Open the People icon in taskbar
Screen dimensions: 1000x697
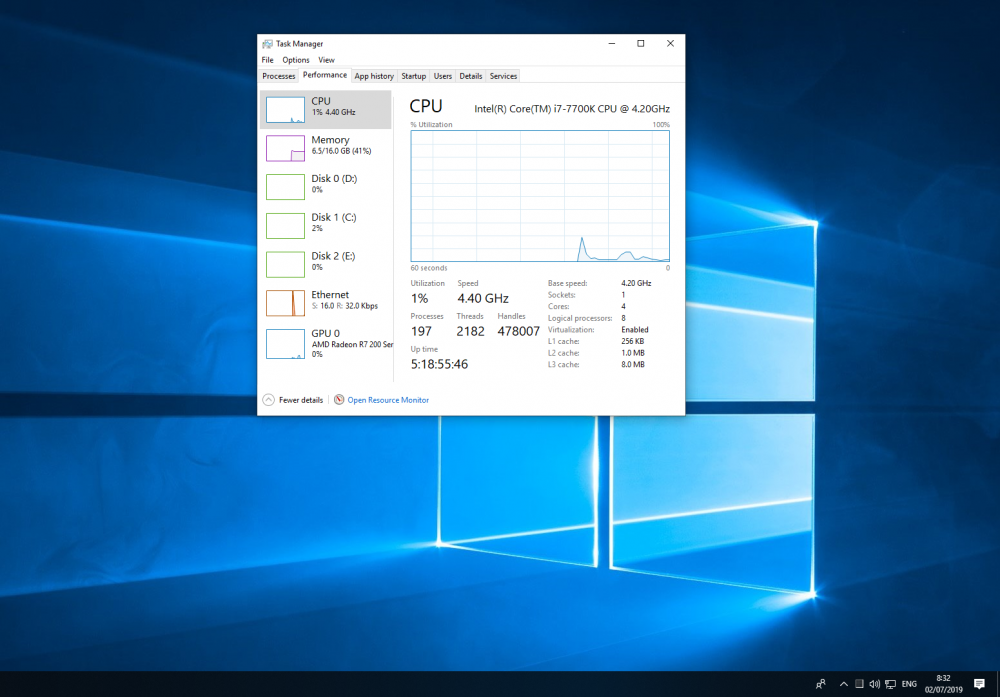[821, 684]
